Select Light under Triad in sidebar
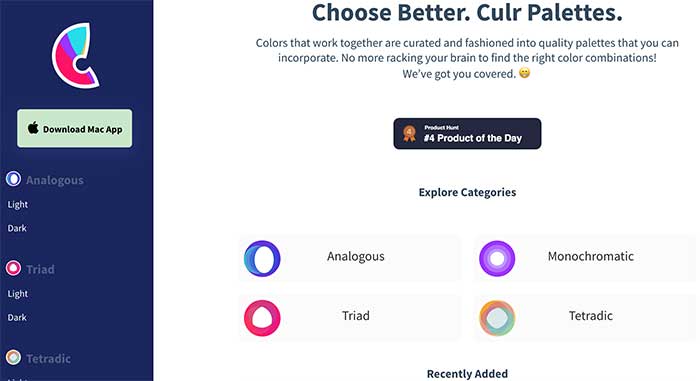The height and width of the screenshot is (381, 700). [17, 294]
